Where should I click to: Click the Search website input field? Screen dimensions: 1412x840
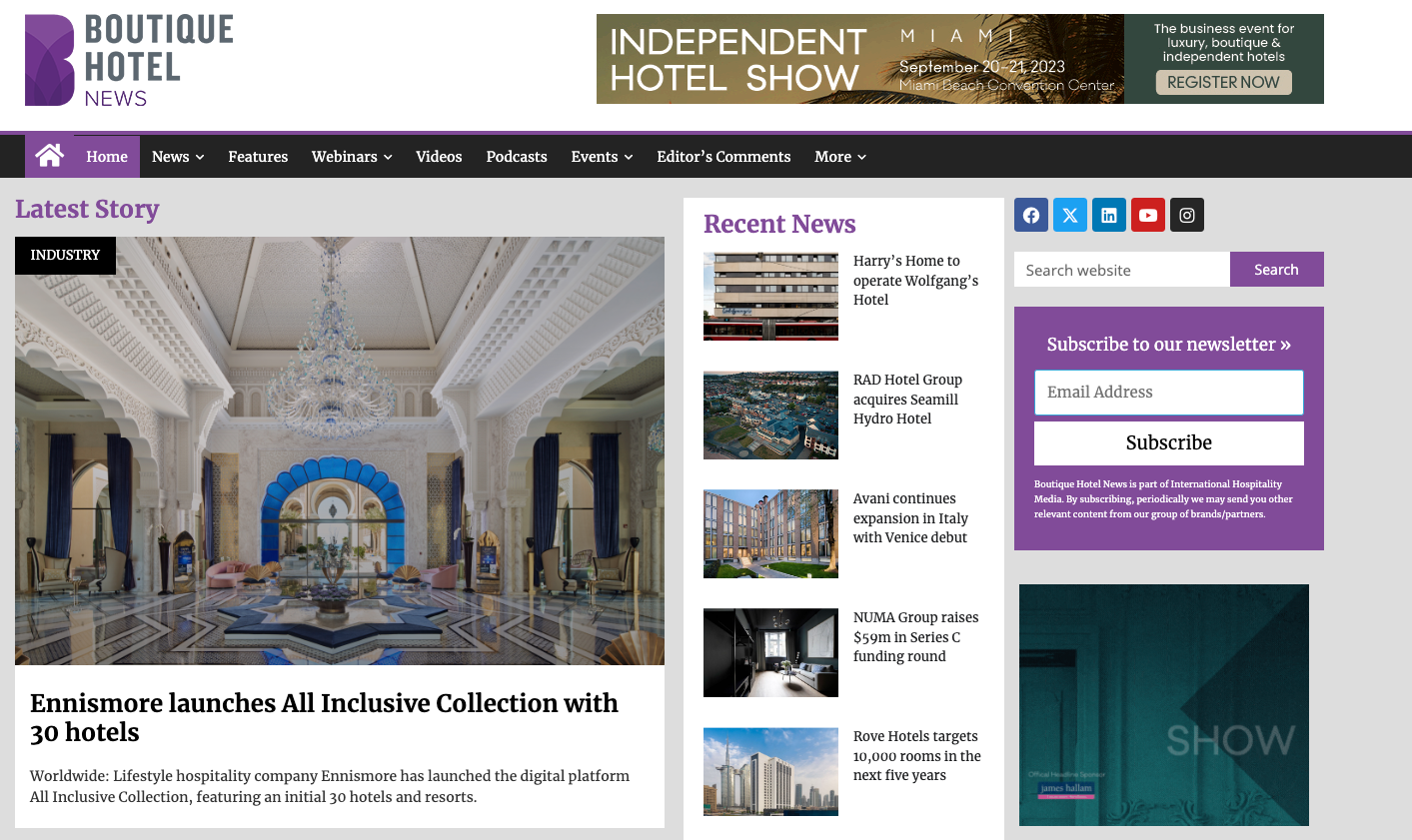click(1122, 270)
